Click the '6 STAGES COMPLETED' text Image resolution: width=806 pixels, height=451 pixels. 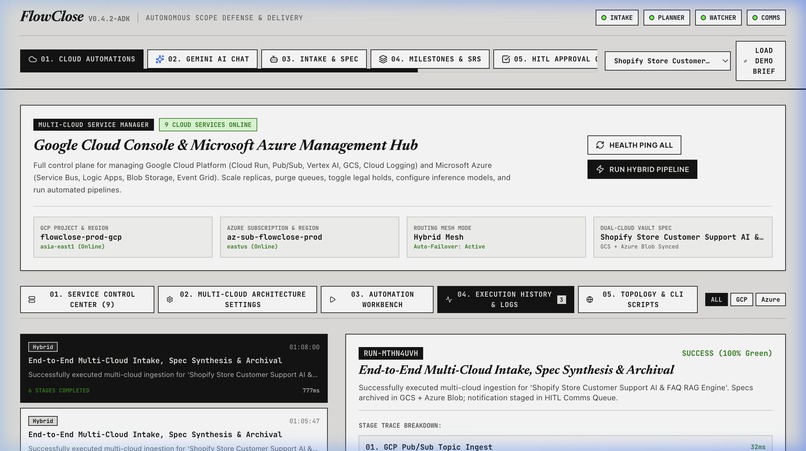click(x=59, y=390)
